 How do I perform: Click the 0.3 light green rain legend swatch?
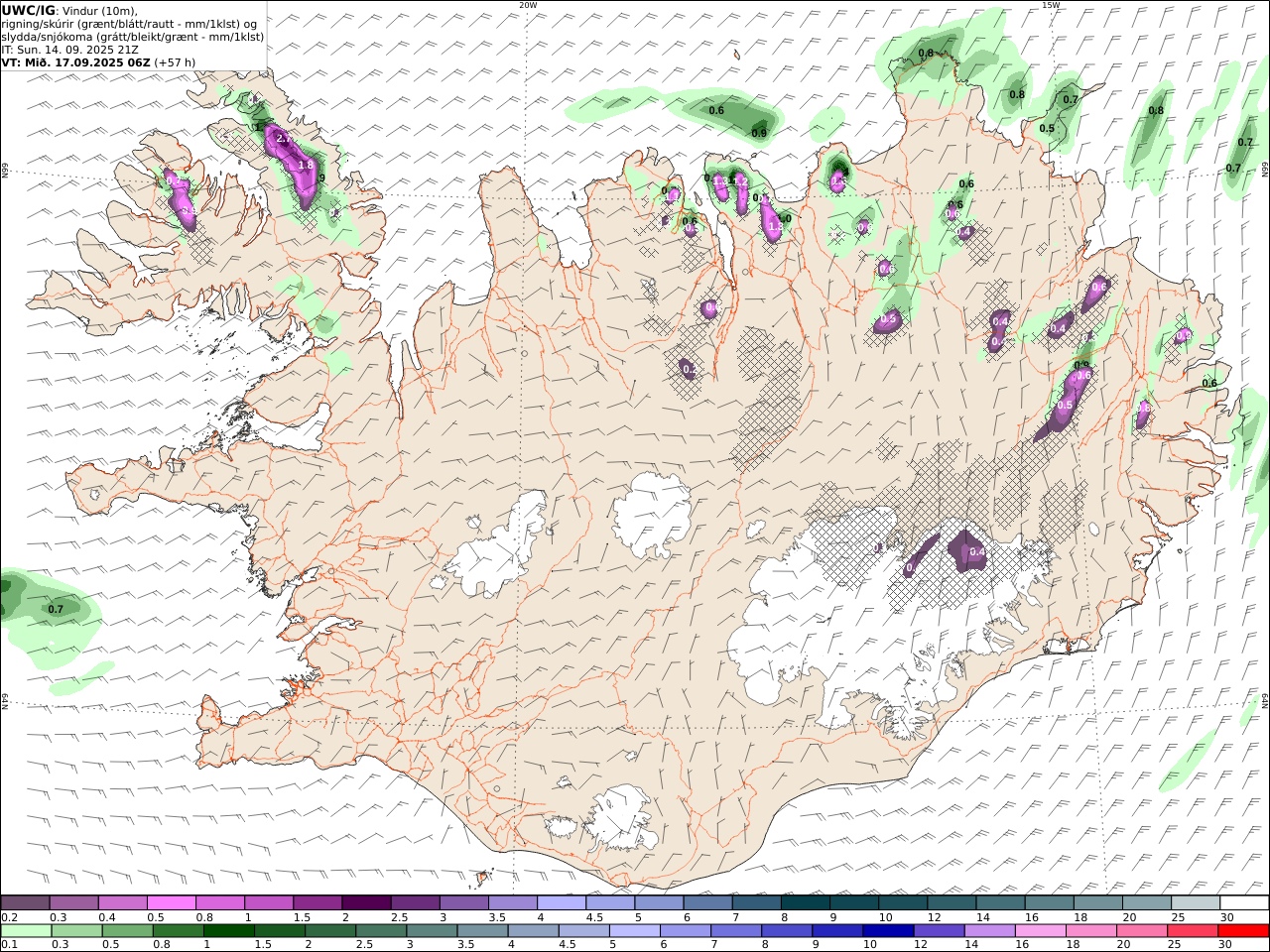pos(77,931)
